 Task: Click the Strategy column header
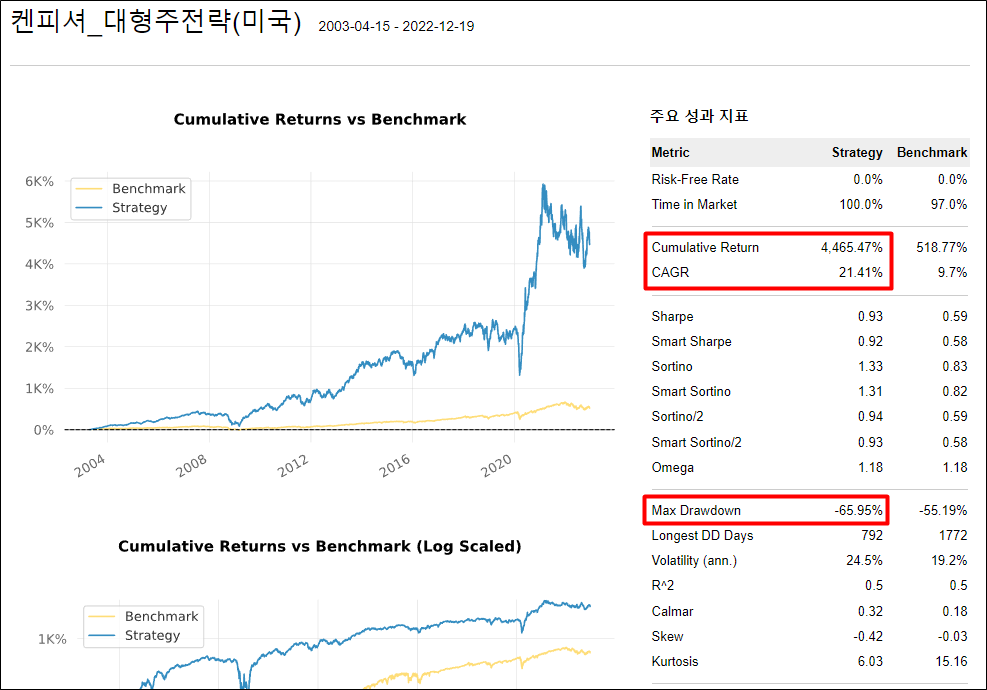click(857, 152)
